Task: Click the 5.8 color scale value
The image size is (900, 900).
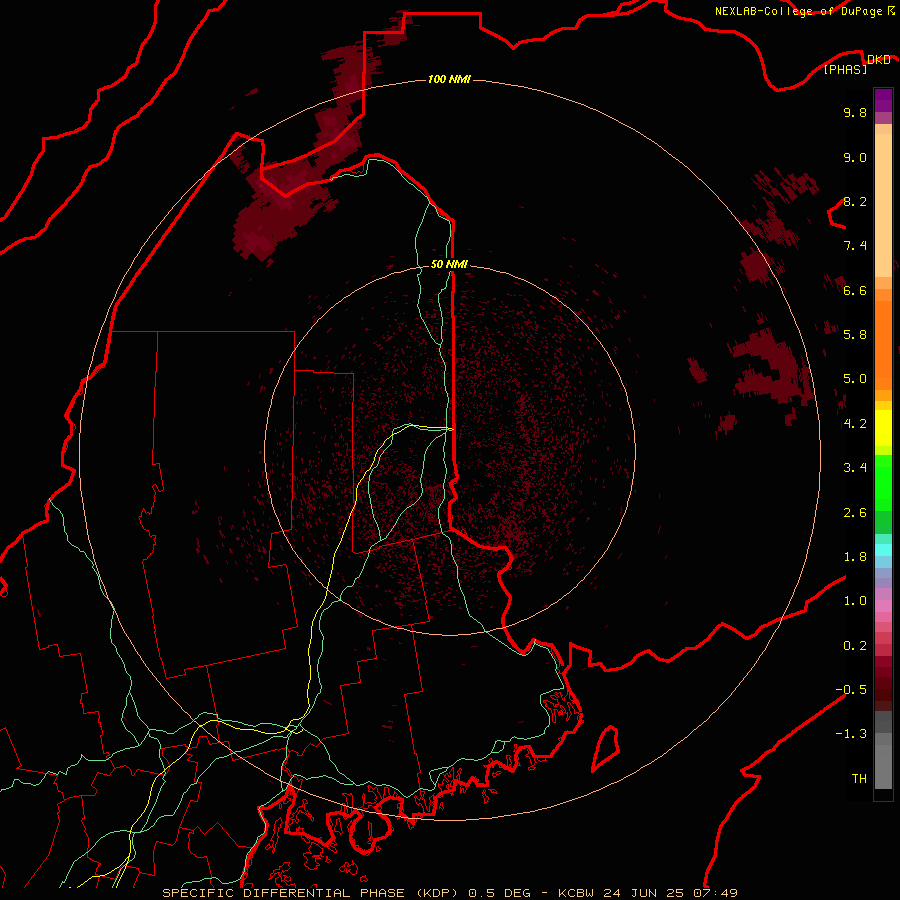Action: (x=855, y=335)
